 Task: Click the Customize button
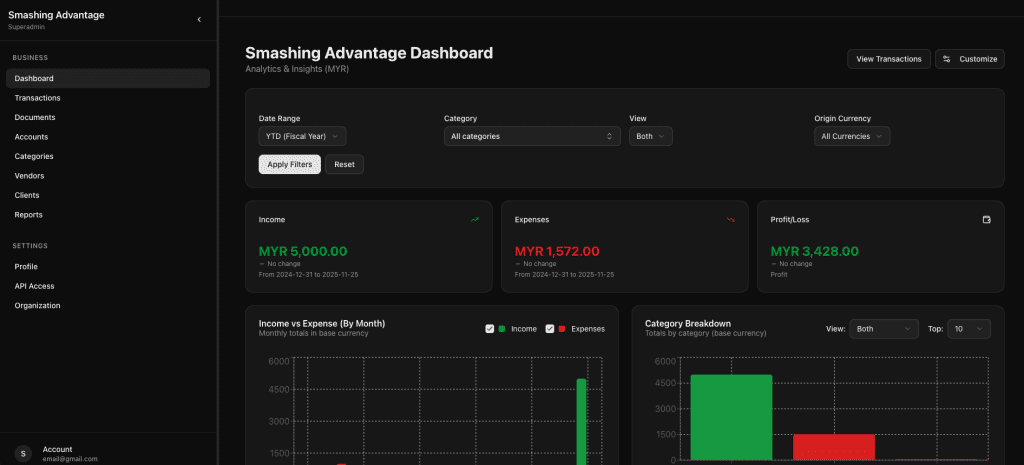tap(970, 59)
